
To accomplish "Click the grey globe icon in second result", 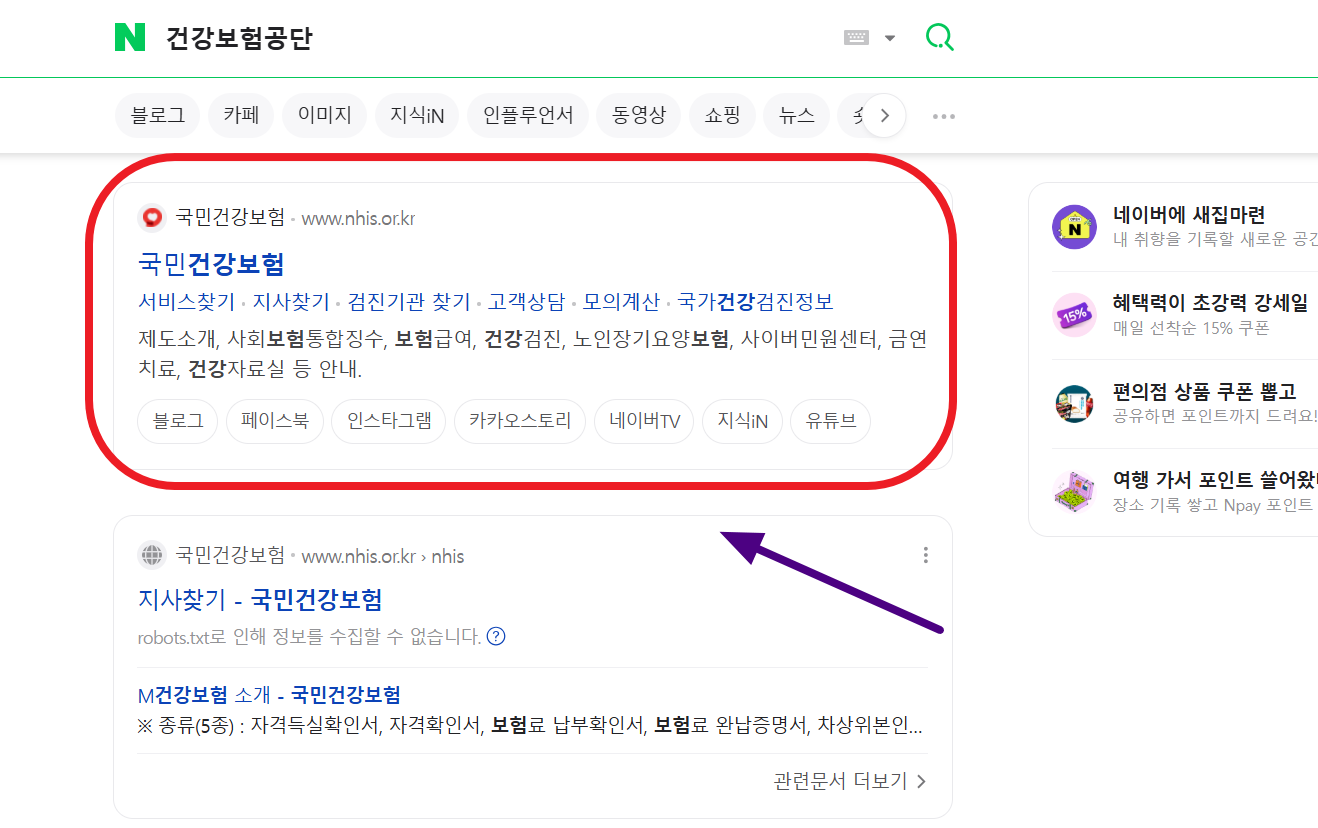I will (152, 555).
